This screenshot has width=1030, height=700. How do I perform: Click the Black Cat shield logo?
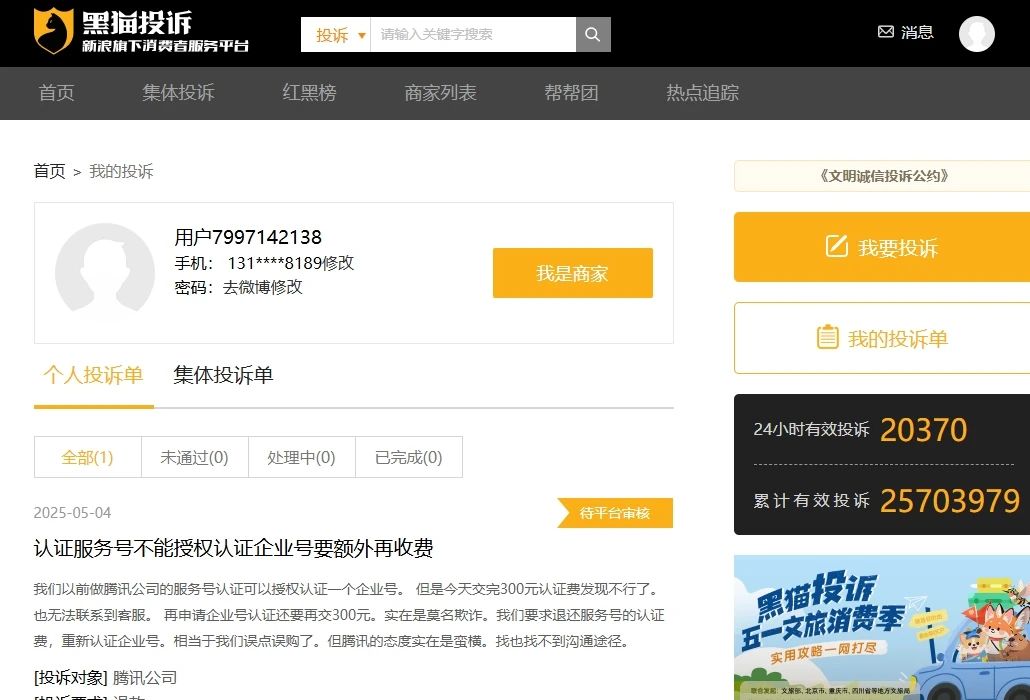pos(53,30)
